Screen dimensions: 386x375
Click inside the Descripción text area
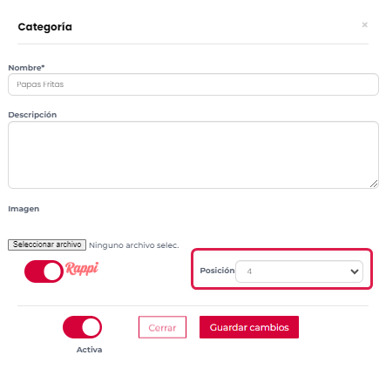(193, 155)
